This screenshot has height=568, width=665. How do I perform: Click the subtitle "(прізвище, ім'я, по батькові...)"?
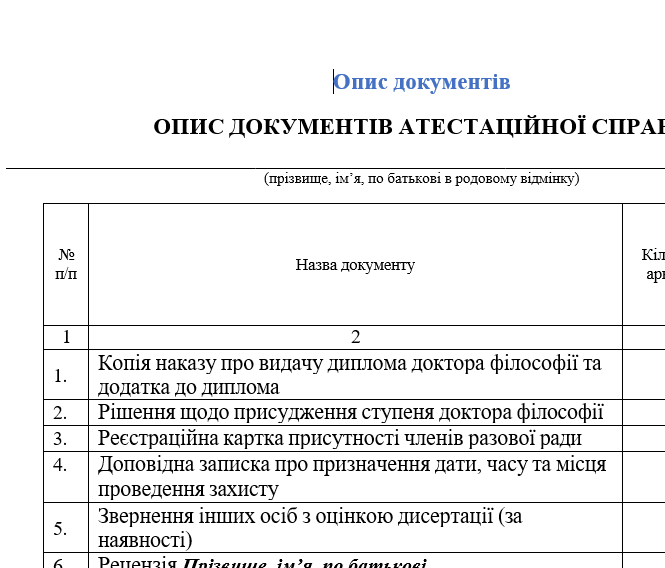coord(421,179)
